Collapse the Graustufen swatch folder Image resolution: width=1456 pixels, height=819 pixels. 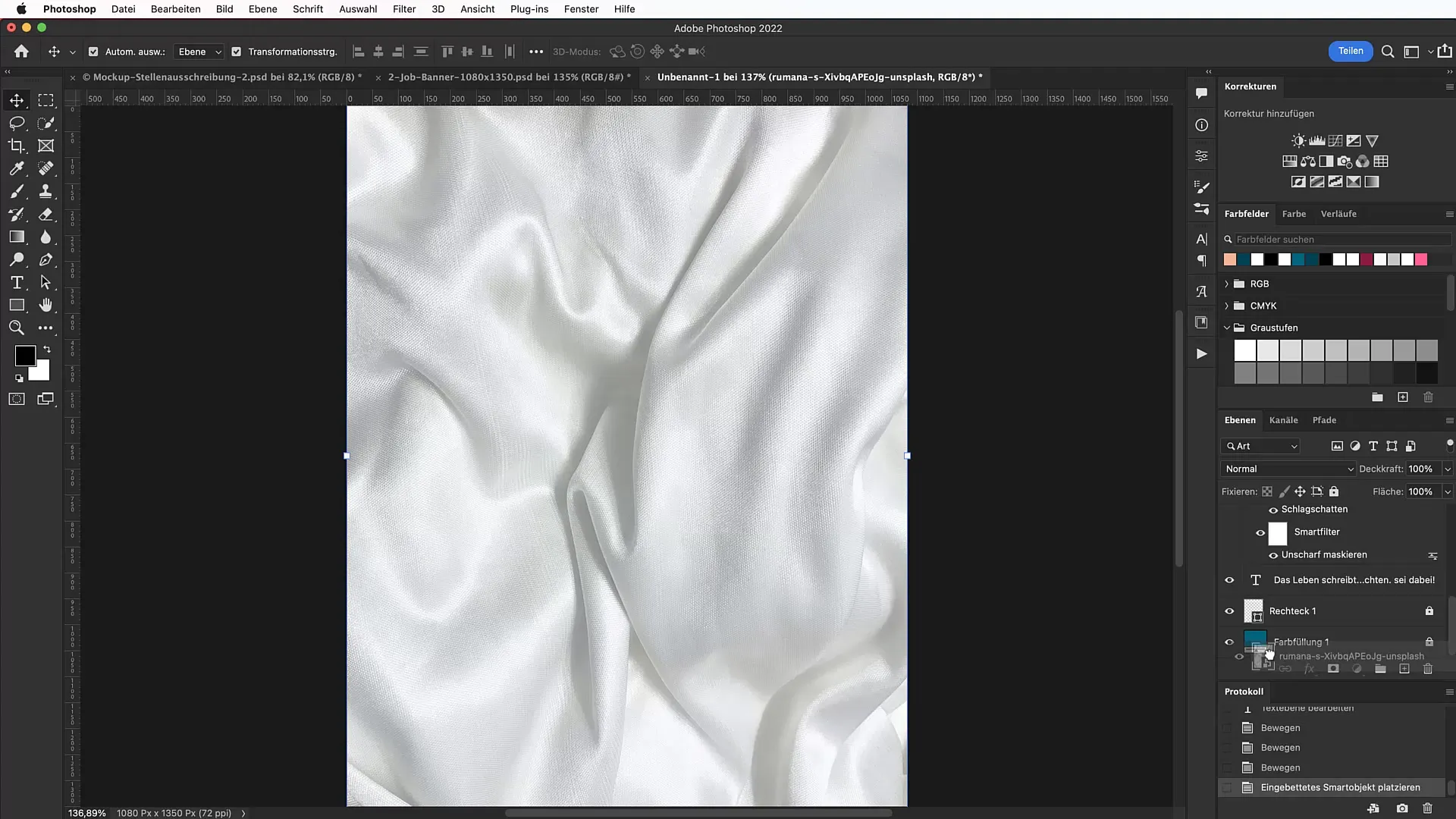coord(1226,328)
